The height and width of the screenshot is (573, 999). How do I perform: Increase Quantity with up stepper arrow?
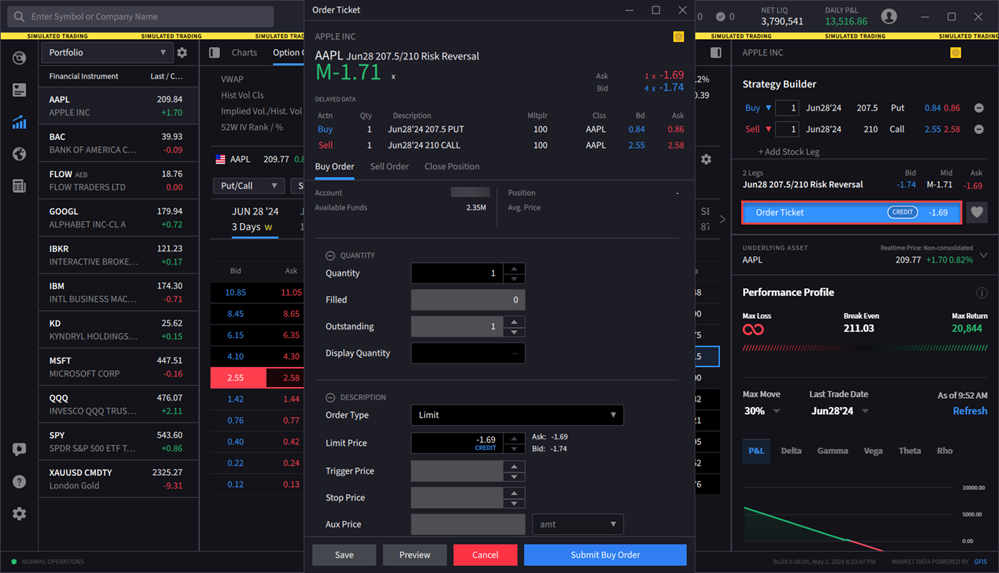514,268
